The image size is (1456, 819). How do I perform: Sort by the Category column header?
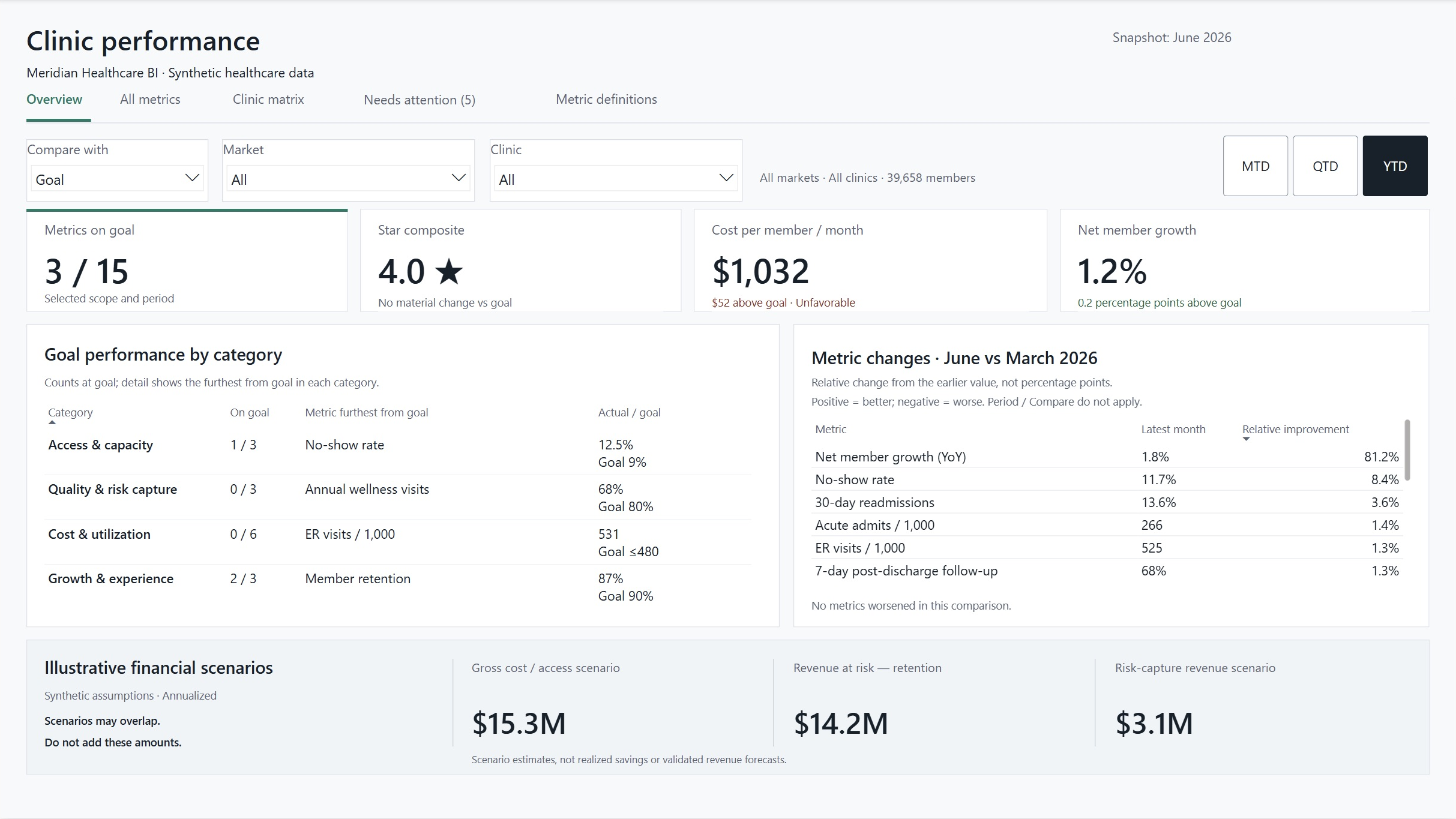point(70,413)
